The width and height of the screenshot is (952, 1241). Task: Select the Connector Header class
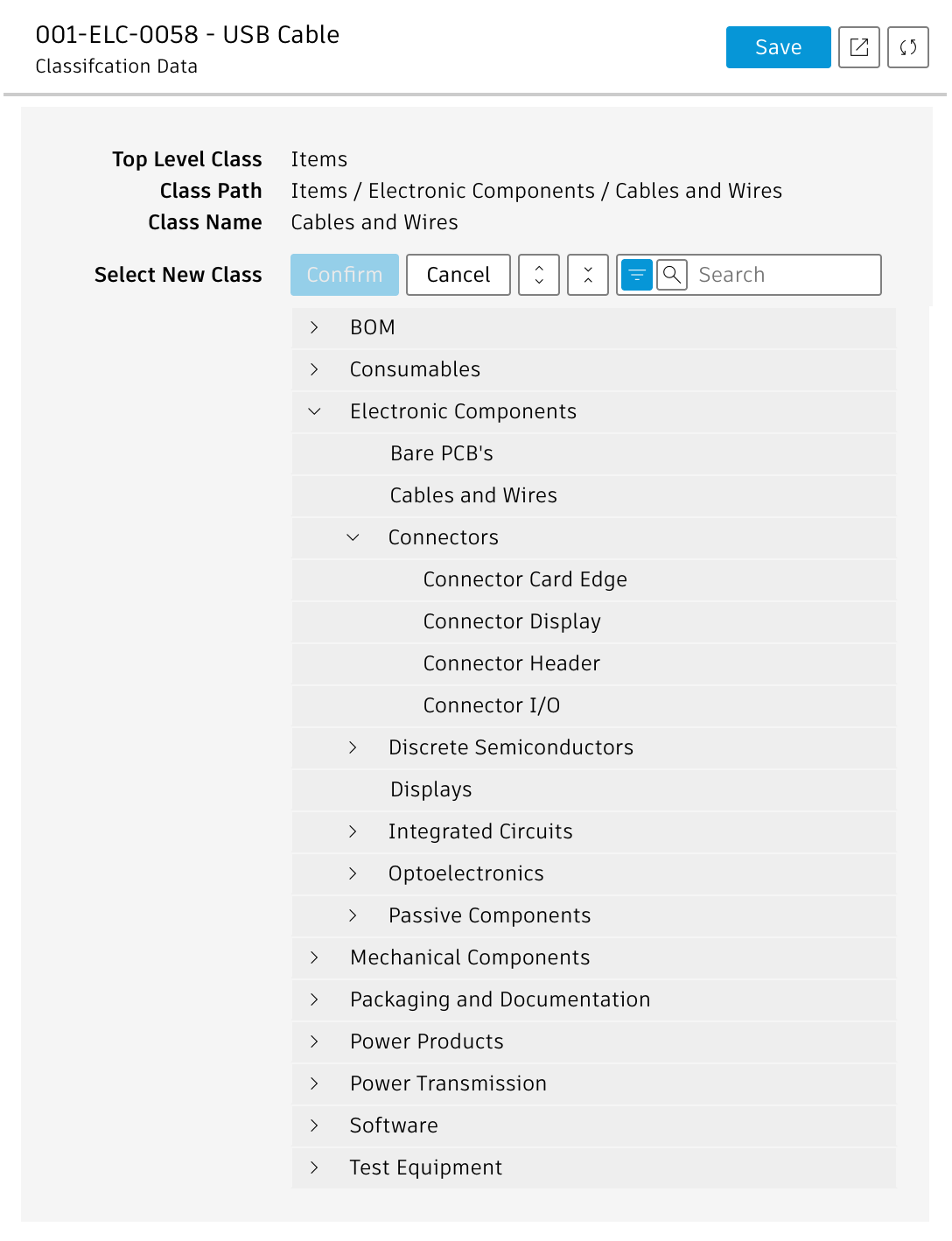click(x=512, y=663)
